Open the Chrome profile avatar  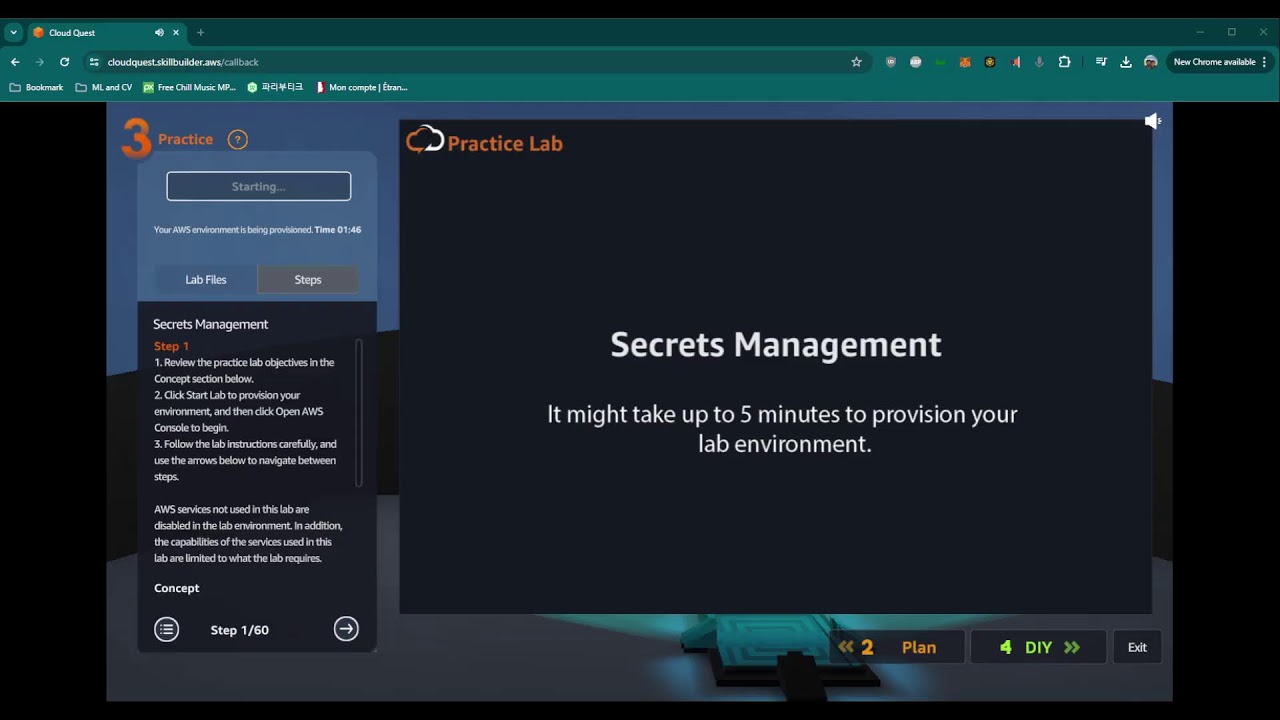(x=1151, y=62)
